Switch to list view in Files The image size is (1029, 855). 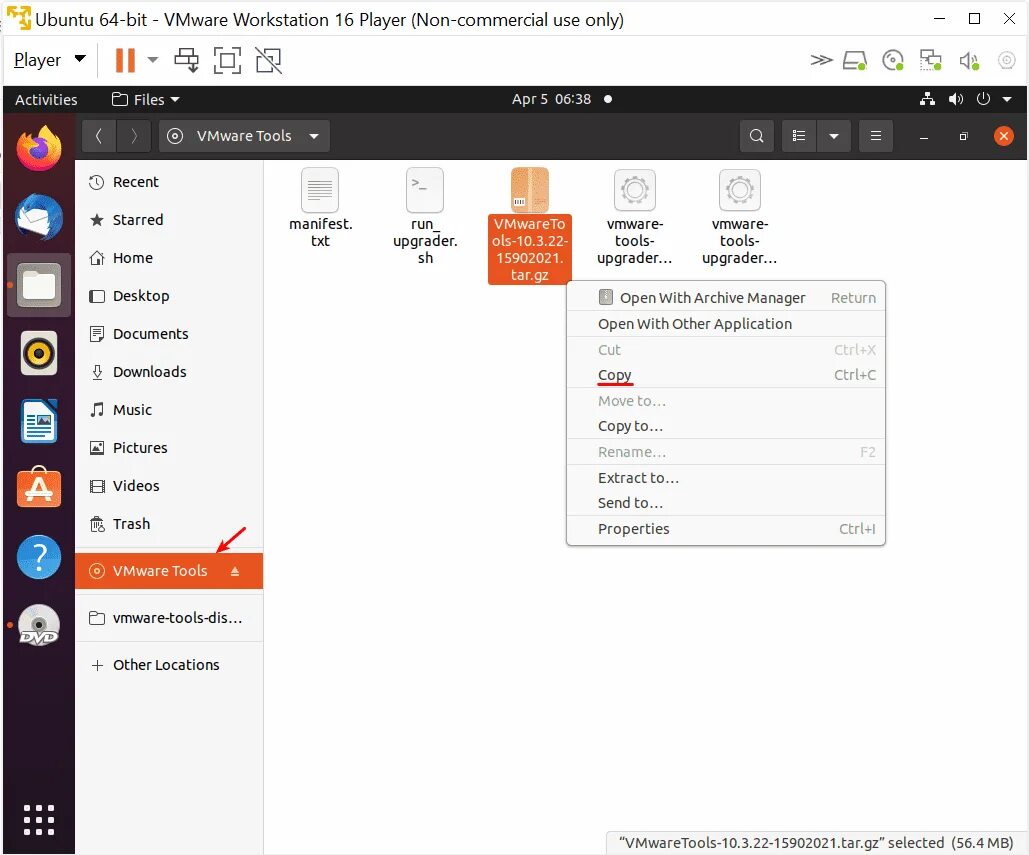tap(799, 136)
